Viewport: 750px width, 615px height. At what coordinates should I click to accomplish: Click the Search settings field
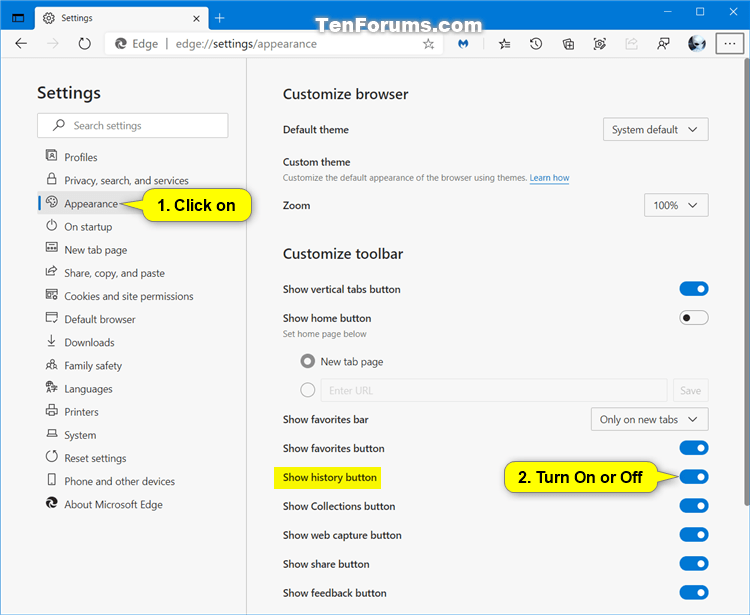(132, 125)
